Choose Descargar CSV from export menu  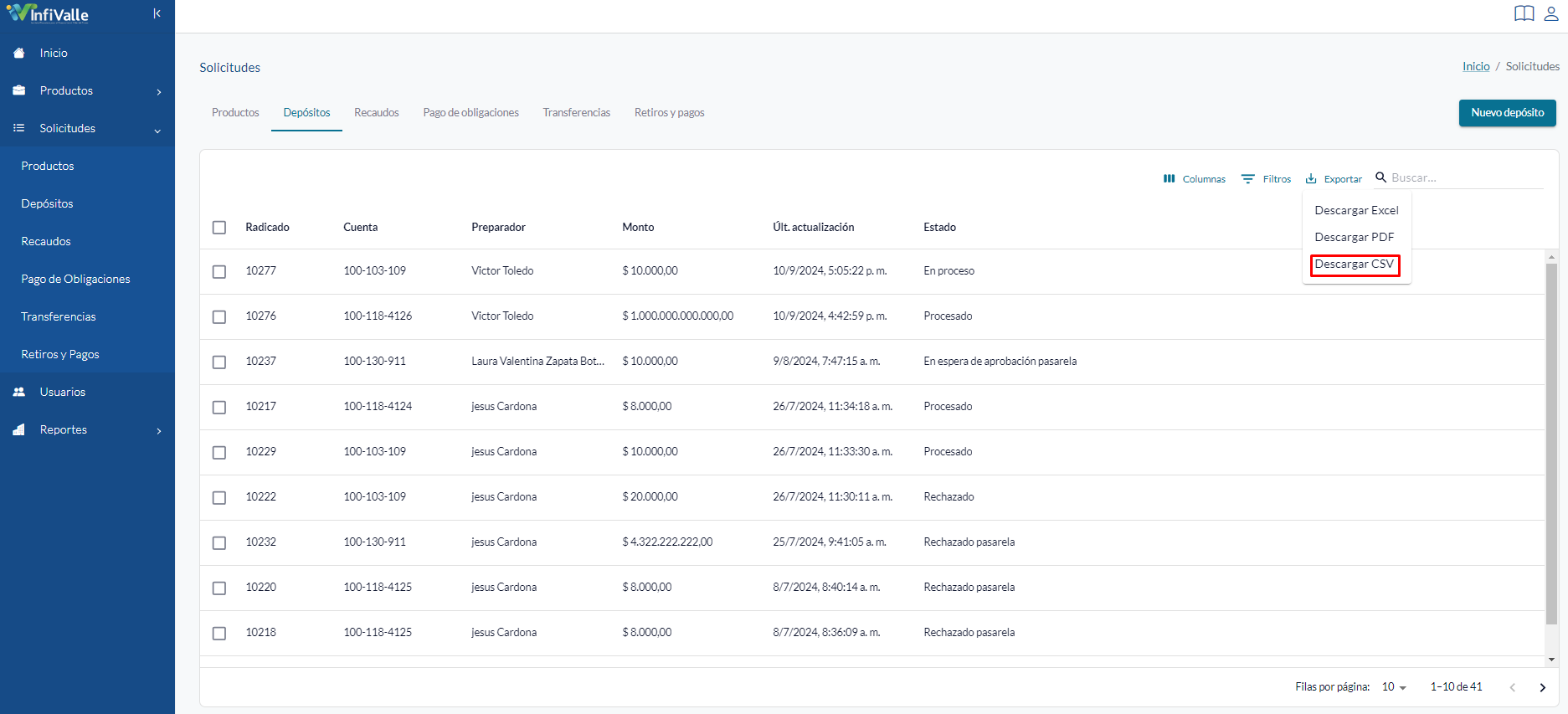point(1355,265)
